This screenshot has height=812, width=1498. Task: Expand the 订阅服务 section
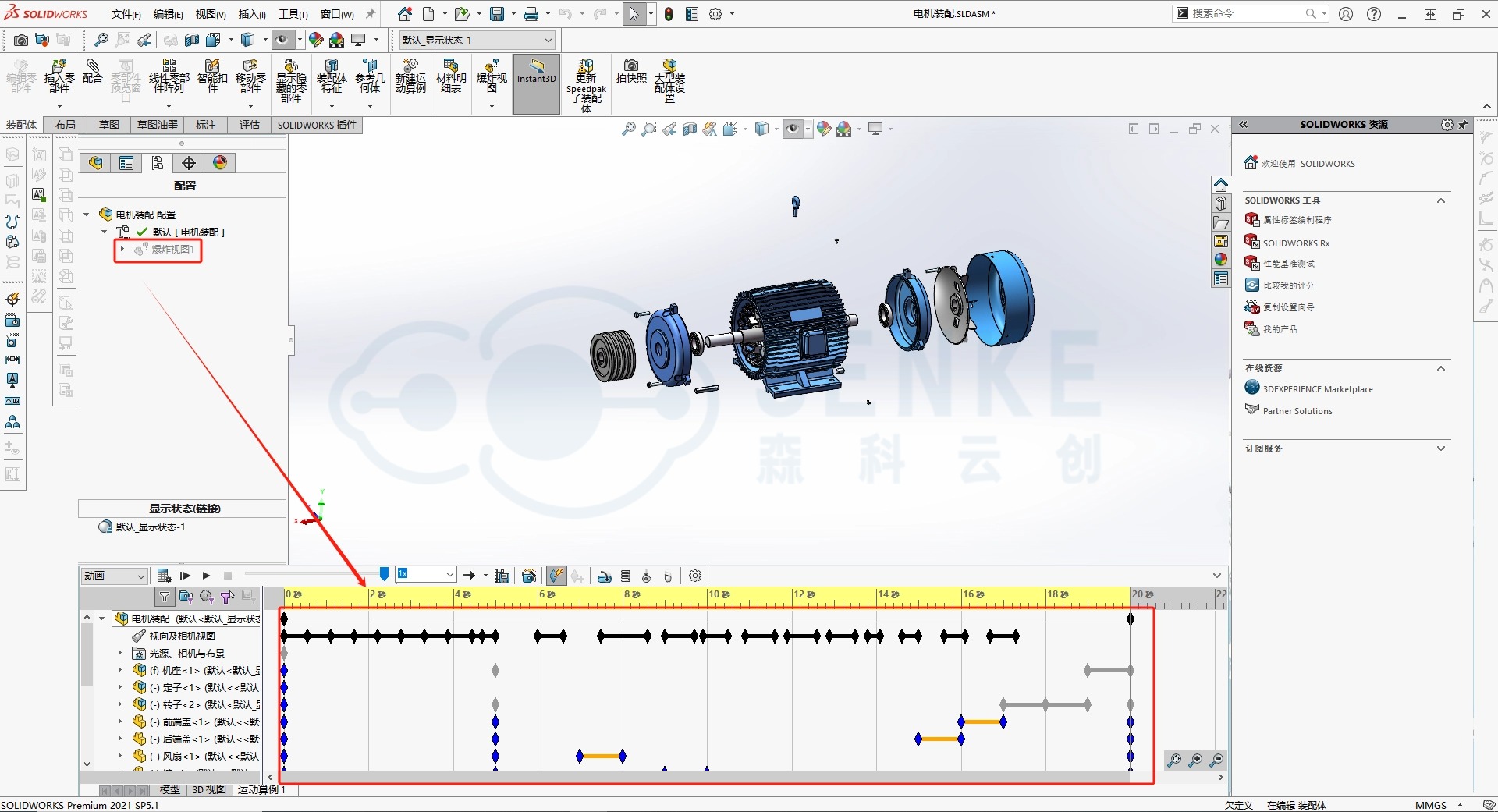tap(1441, 449)
